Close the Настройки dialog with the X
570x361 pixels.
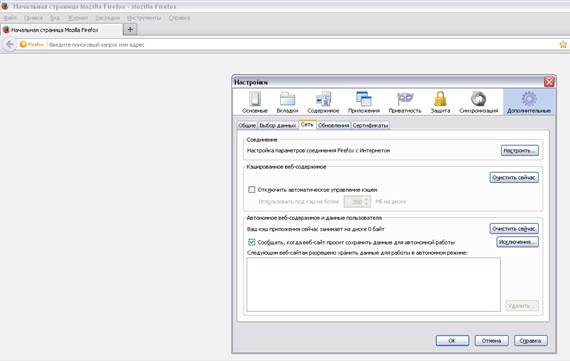pyautogui.click(x=549, y=82)
